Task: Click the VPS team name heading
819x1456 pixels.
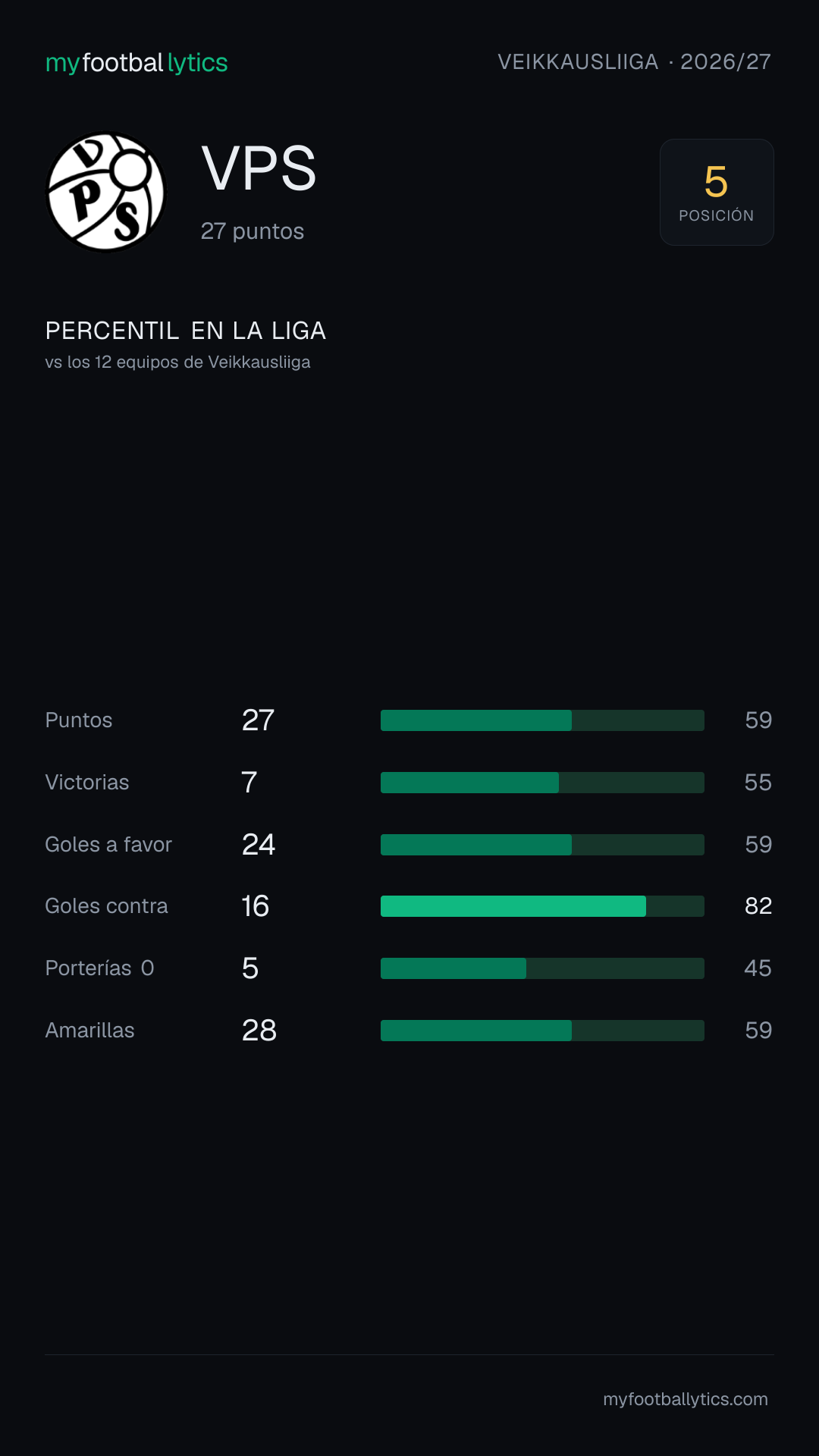Action: 259,168
